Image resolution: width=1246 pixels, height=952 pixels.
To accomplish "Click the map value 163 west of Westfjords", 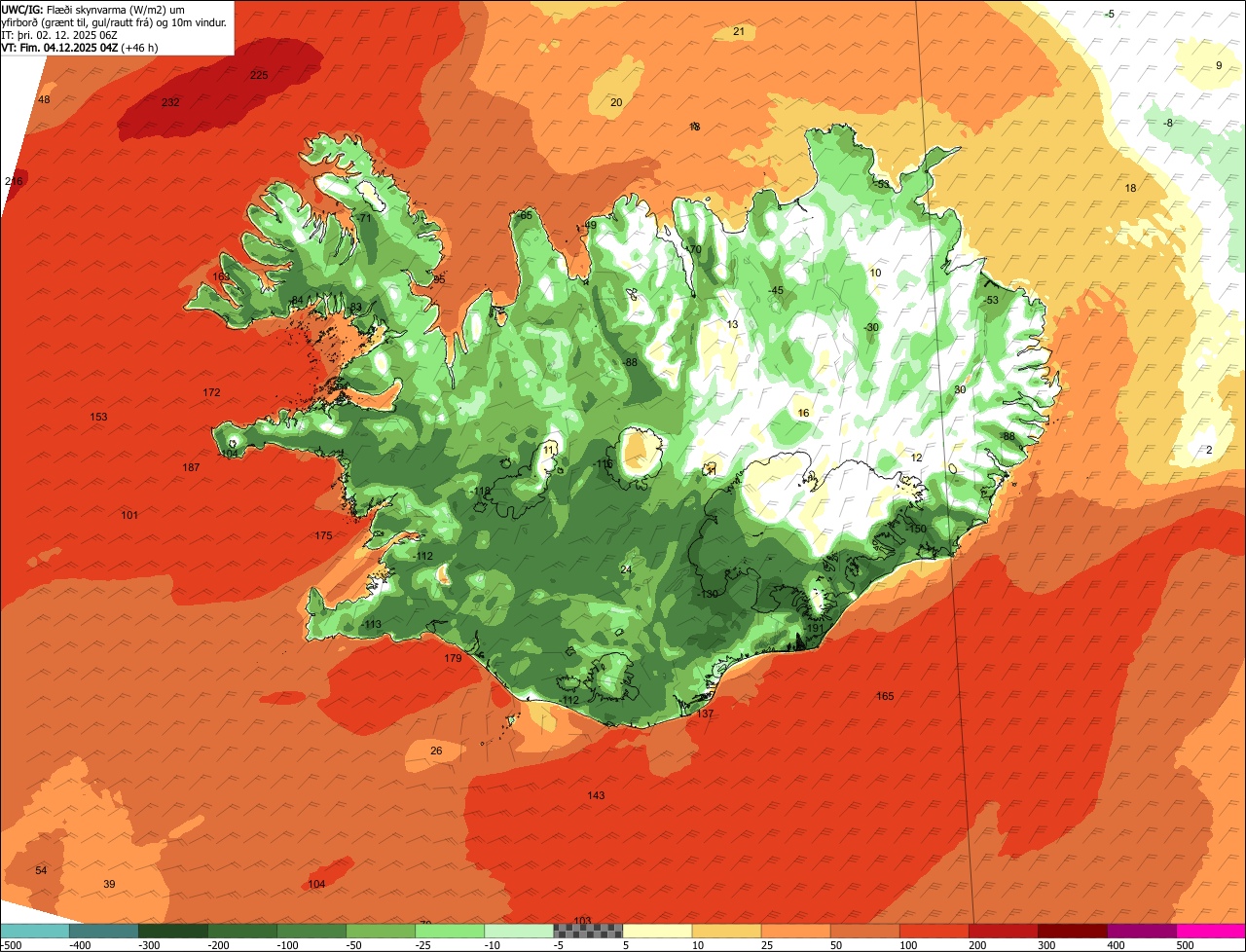I will [221, 276].
